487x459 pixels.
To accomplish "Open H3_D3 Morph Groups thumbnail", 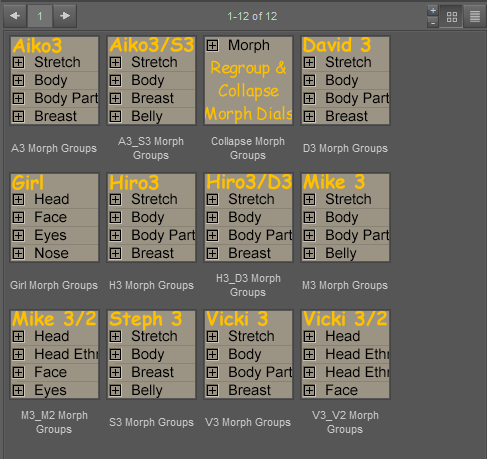I will (248, 217).
